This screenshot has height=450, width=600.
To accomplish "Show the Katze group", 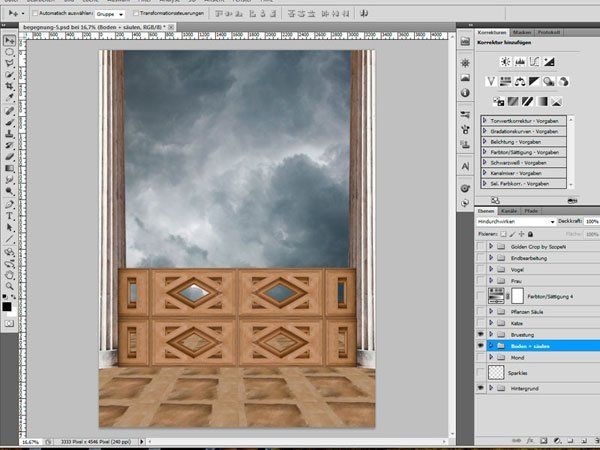I will (x=480, y=323).
